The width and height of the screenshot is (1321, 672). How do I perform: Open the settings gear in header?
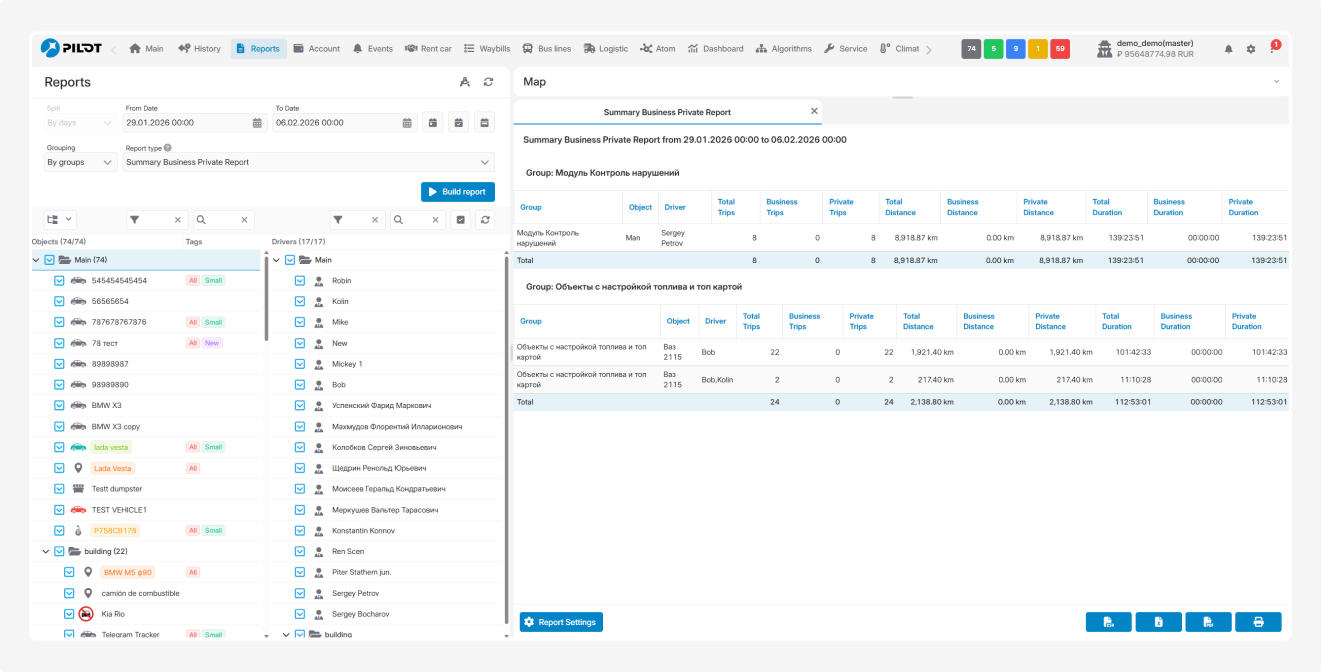[x=1250, y=49]
